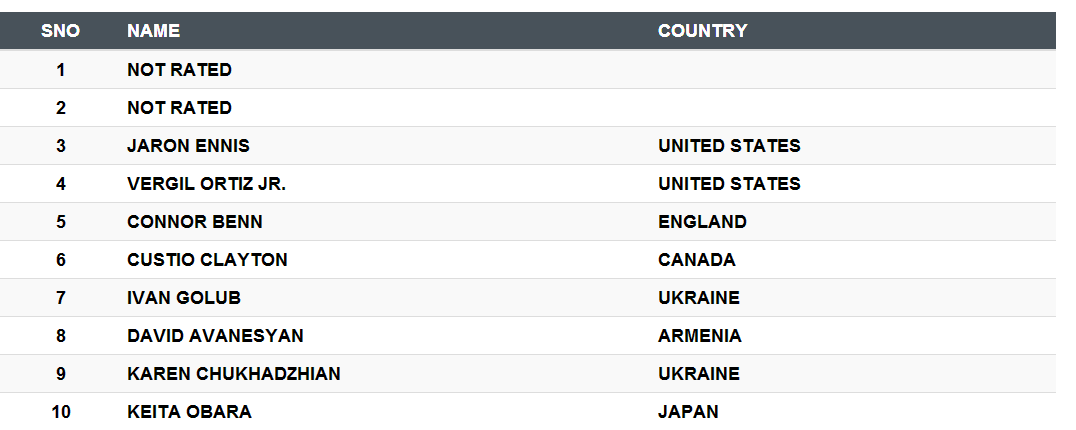Click the ENGLAND country cell

(703, 222)
